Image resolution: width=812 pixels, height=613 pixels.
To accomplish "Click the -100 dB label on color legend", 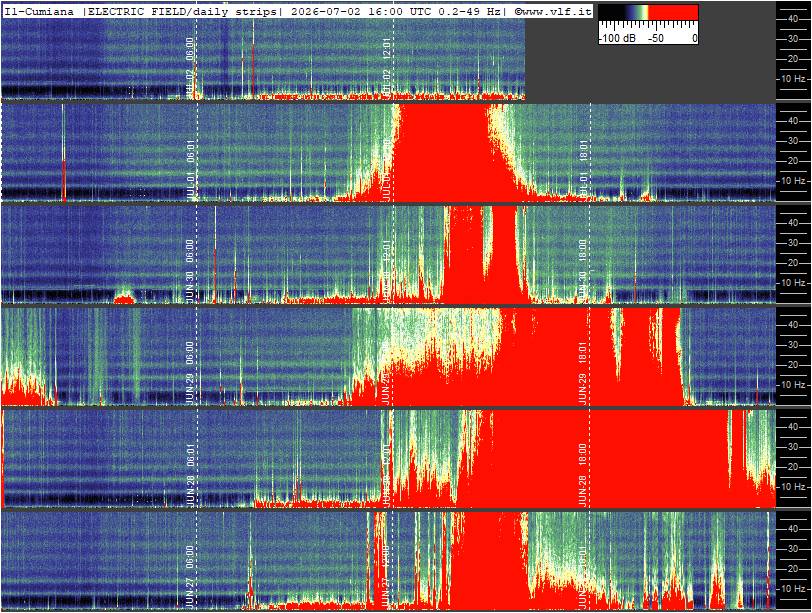I will tap(617, 38).
